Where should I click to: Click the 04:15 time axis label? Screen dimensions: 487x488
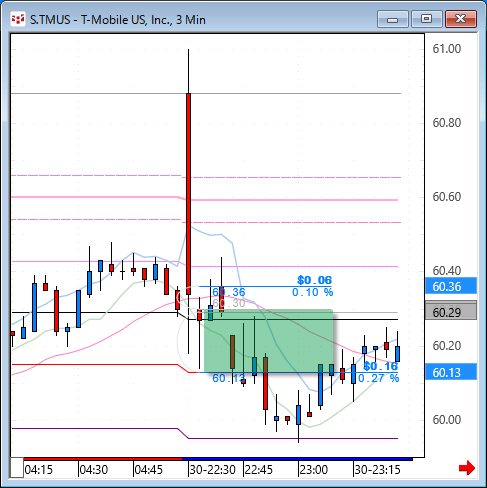pyautogui.click(x=39, y=470)
